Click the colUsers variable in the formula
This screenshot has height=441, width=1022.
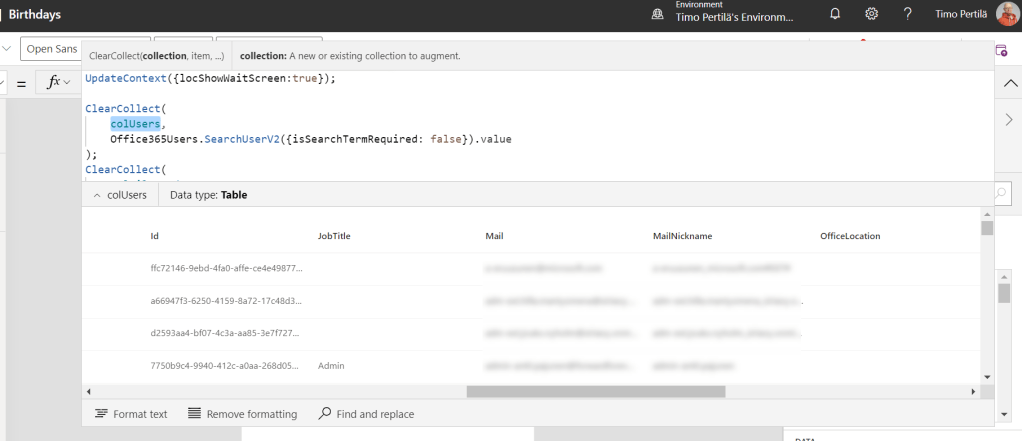point(136,123)
